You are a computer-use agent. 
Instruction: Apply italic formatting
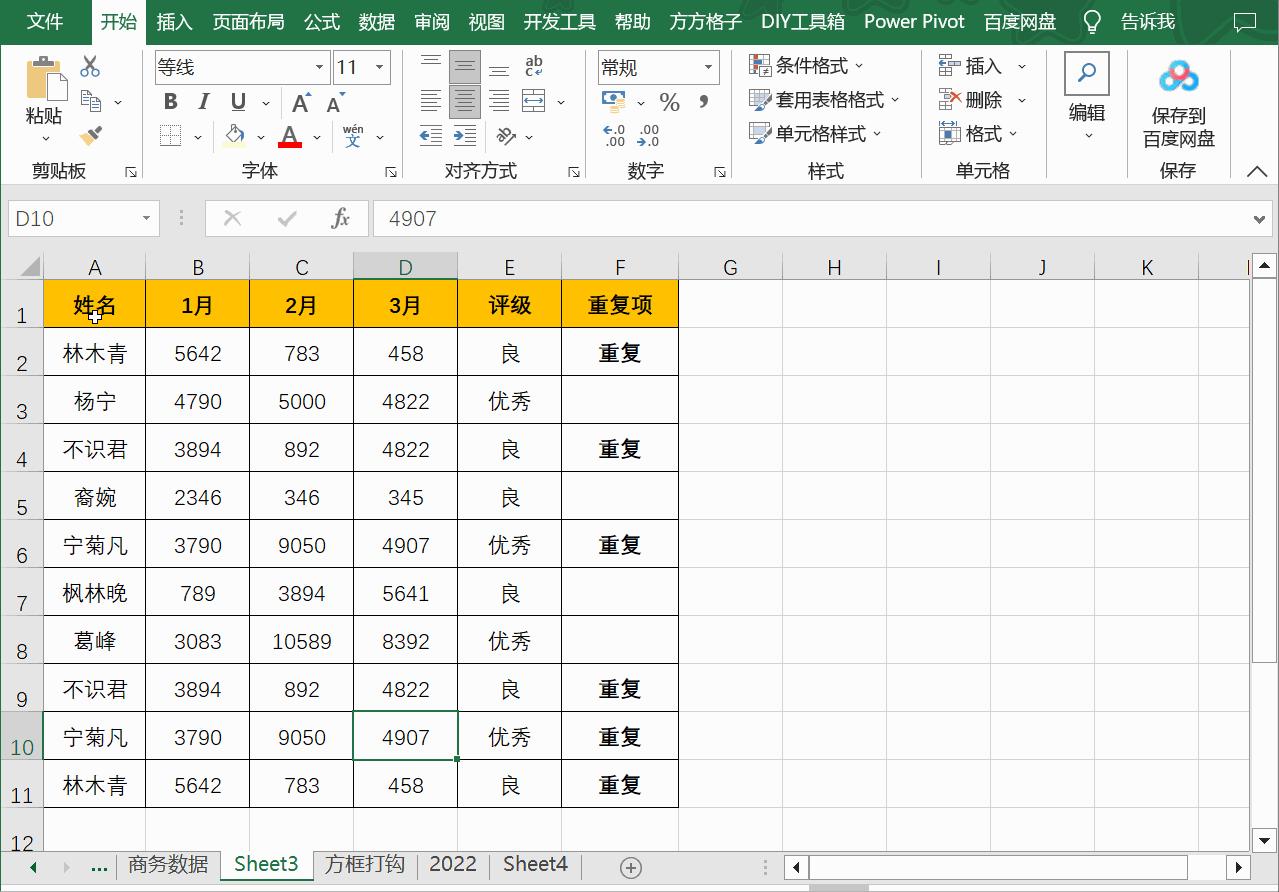203,101
